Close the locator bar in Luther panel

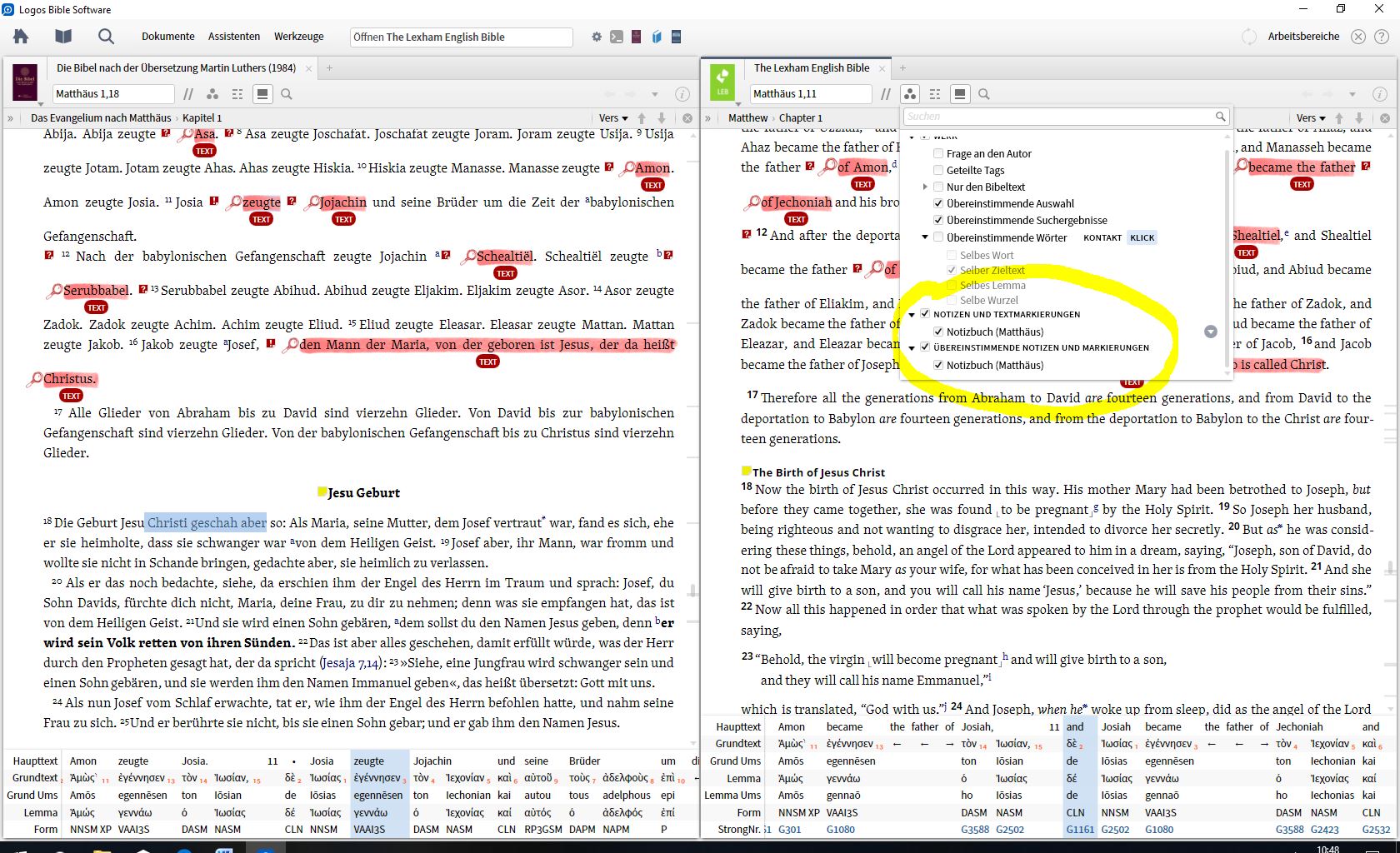click(687, 118)
